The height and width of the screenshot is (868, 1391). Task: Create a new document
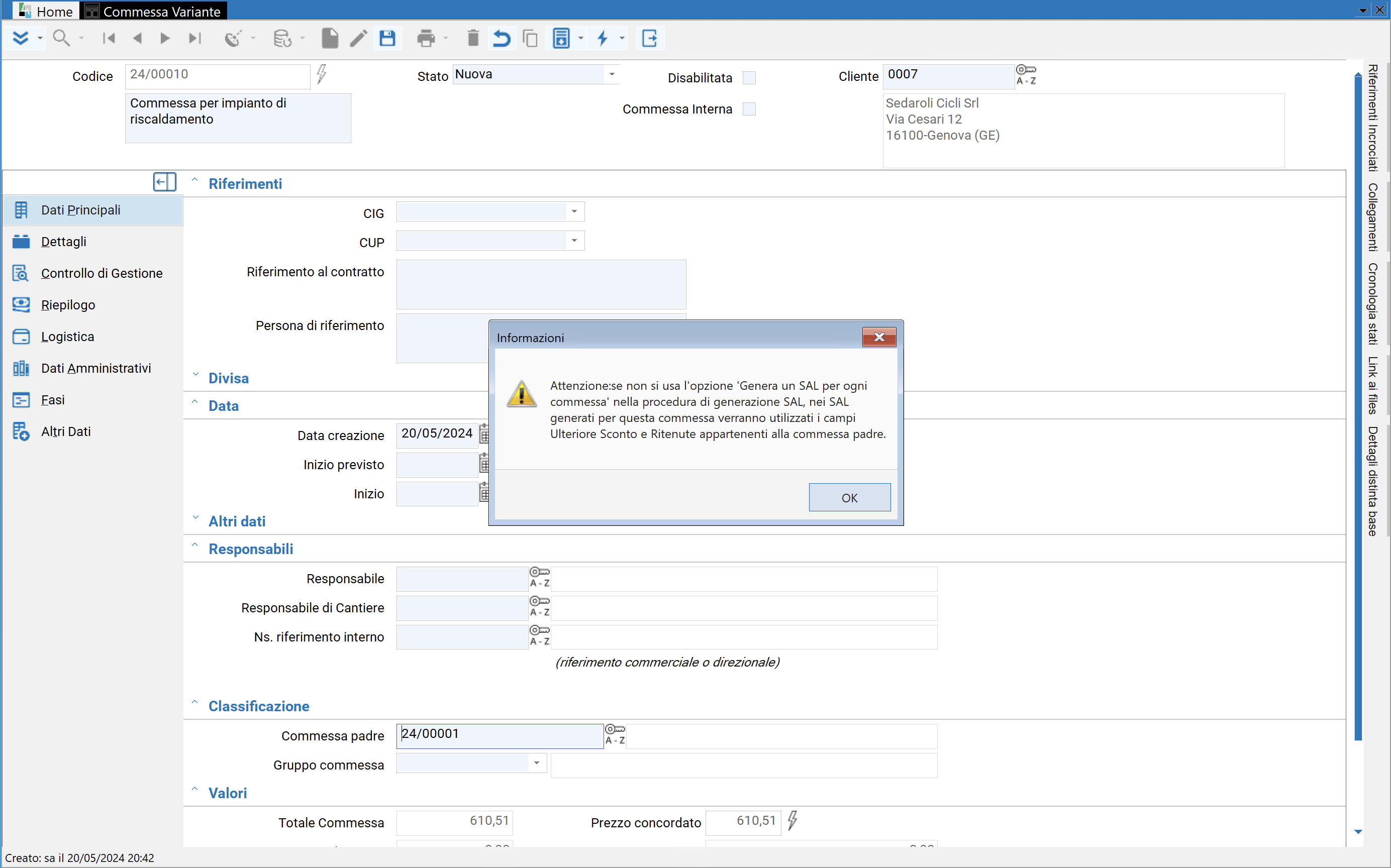tap(330, 39)
